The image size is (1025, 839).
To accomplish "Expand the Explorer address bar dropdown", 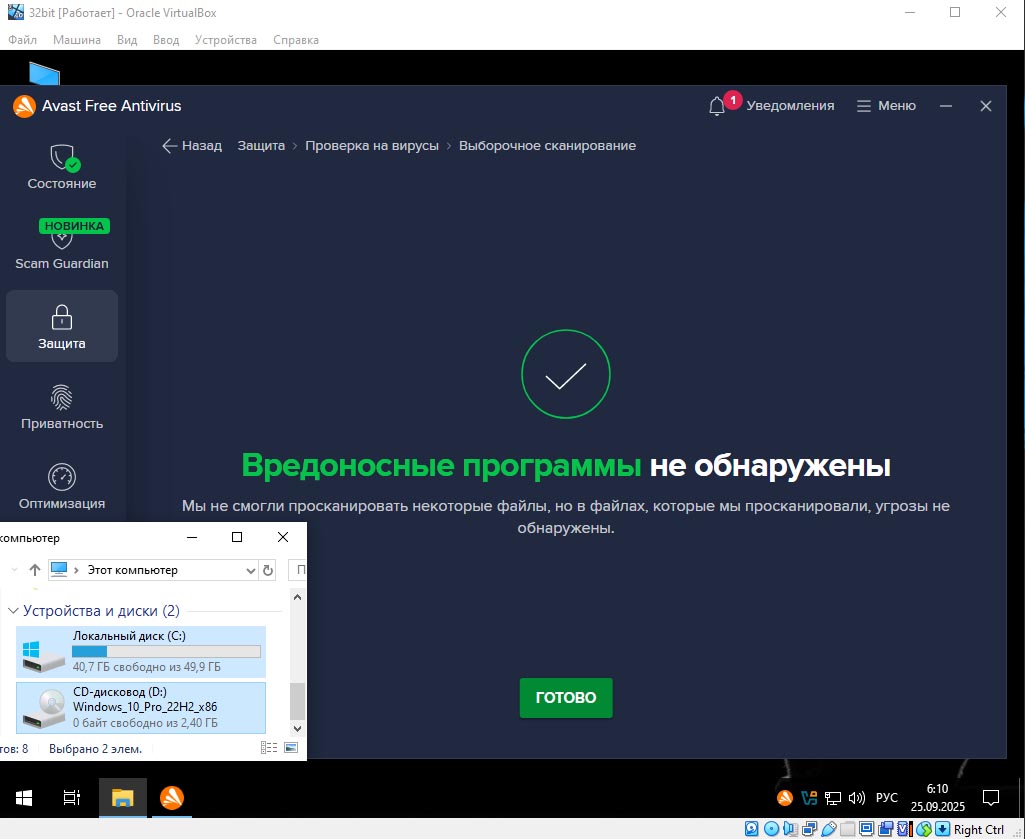I will point(250,570).
